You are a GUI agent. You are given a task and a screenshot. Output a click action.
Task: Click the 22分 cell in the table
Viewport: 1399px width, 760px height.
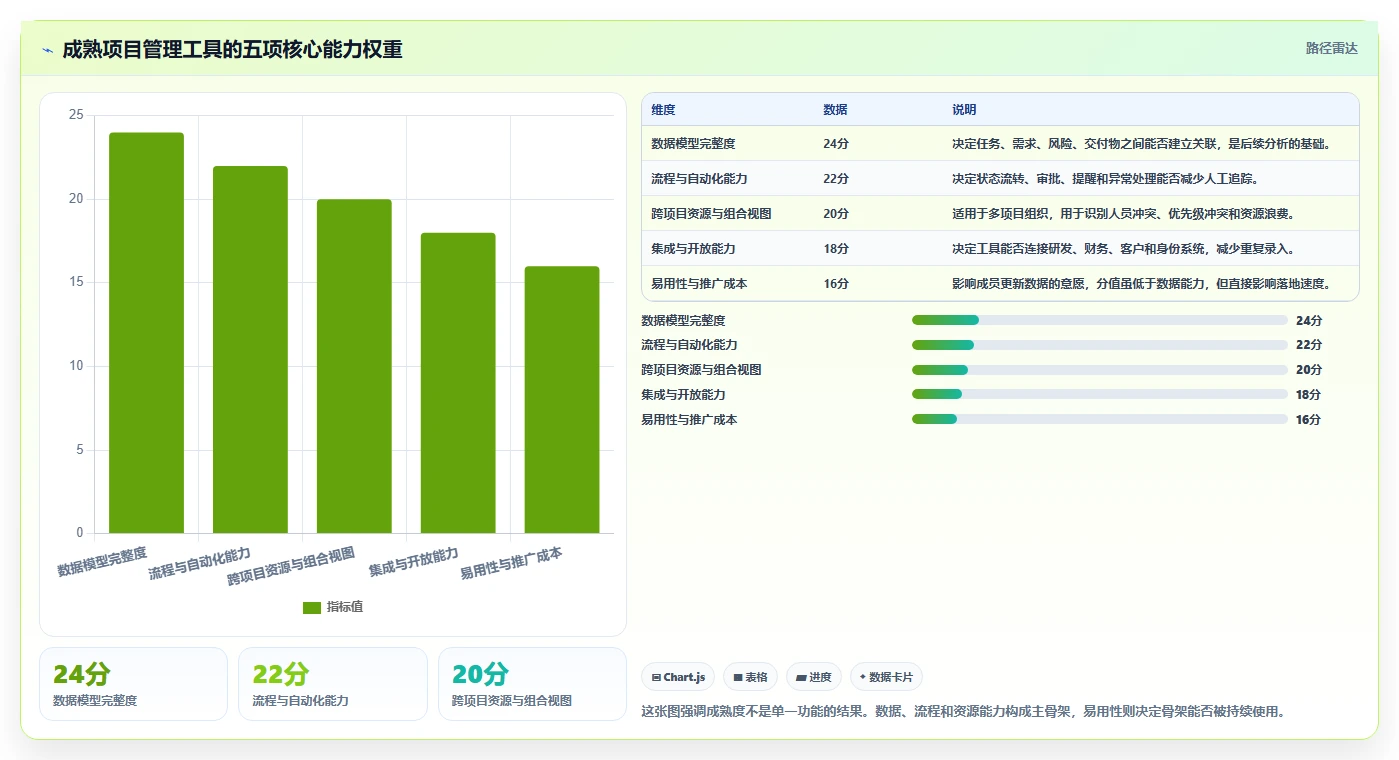(836, 179)
